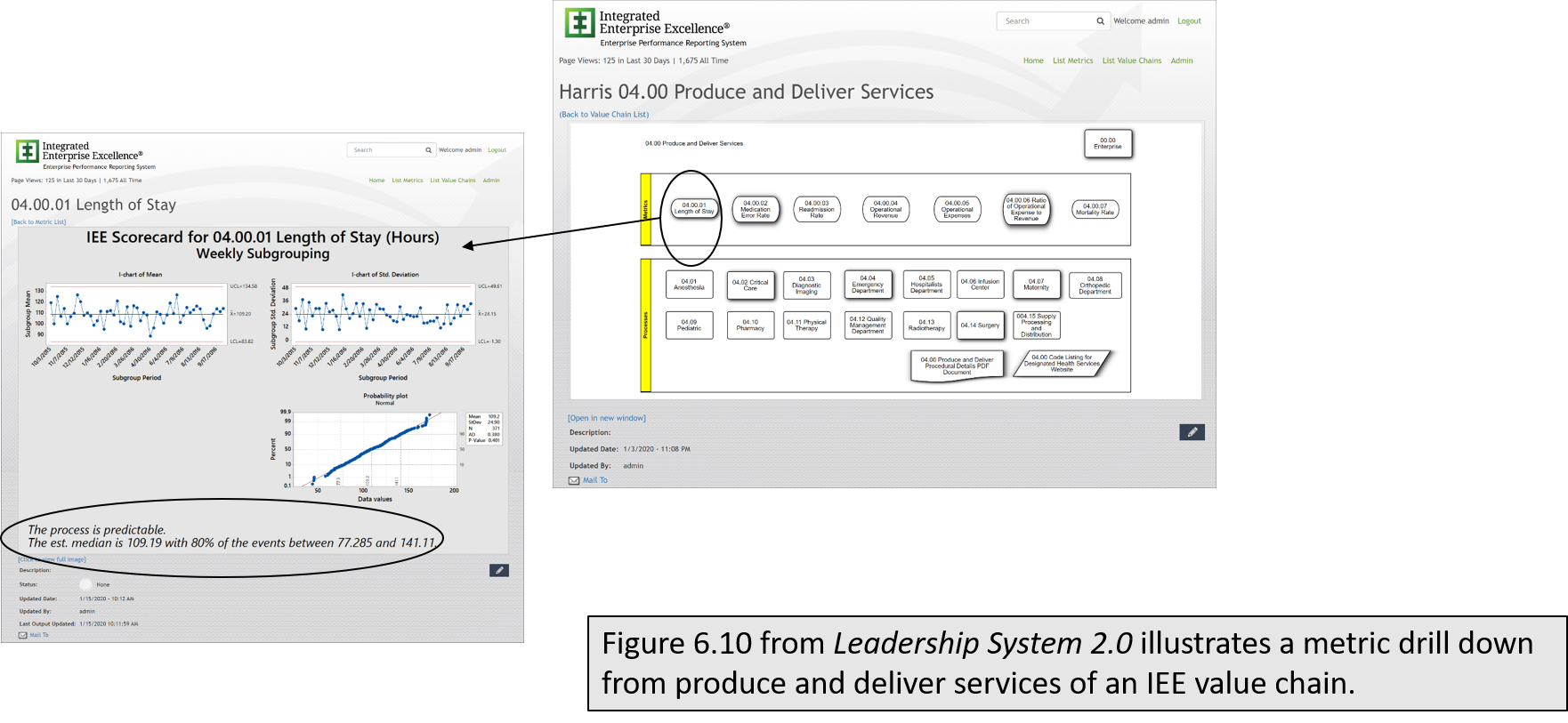1568x723 pixels.
Task: Open the List Metrics menu on the Length of Stay page
Action: (x=408, y=181)
